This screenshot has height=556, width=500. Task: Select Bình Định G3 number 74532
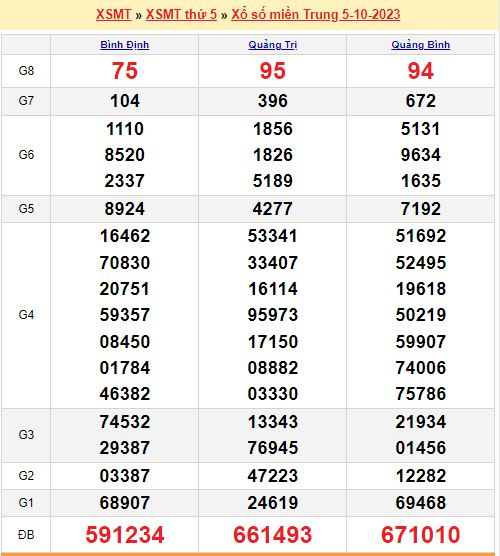[x=125, y=422]
